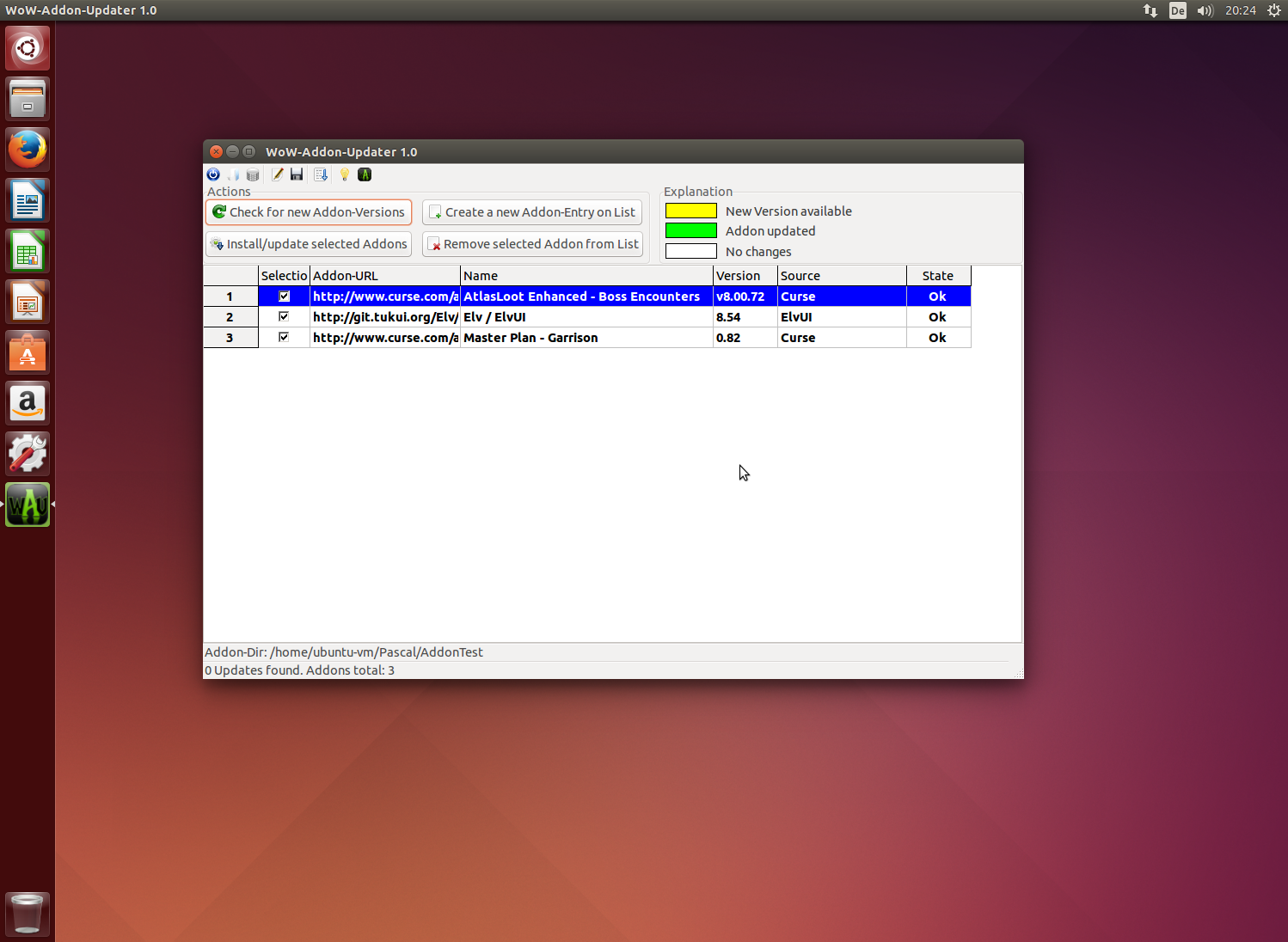Select row header number 1
This screenshot has width=1288, height=942.
(x=230, y=297)
